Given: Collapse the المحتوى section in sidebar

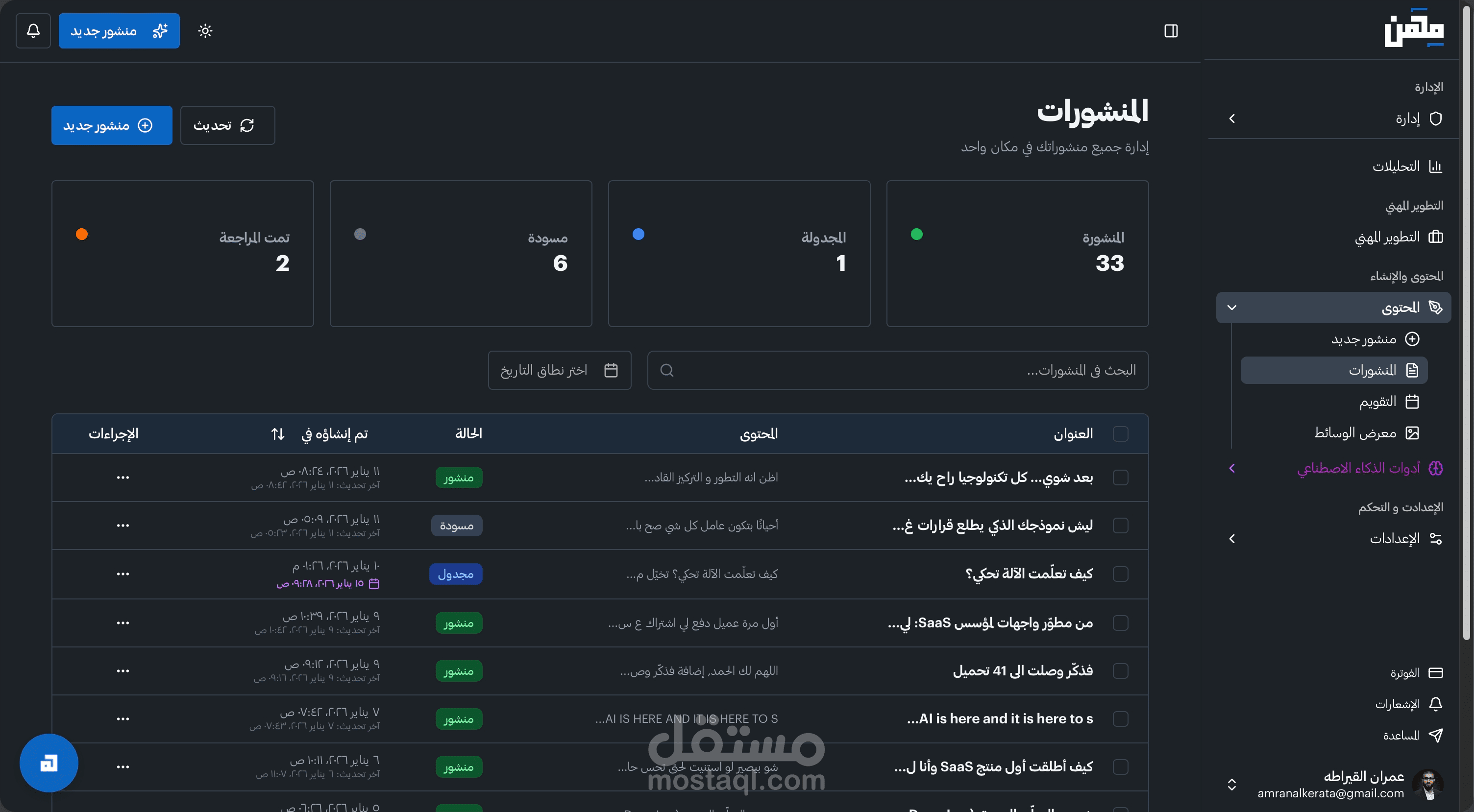Looking at the screenshot, I should pos(1232,308).
